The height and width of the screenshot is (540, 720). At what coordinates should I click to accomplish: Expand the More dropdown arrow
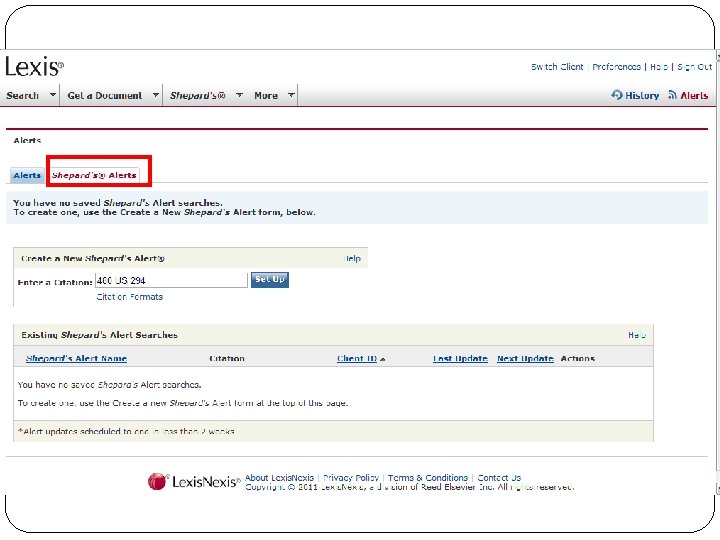pos(291,95)
